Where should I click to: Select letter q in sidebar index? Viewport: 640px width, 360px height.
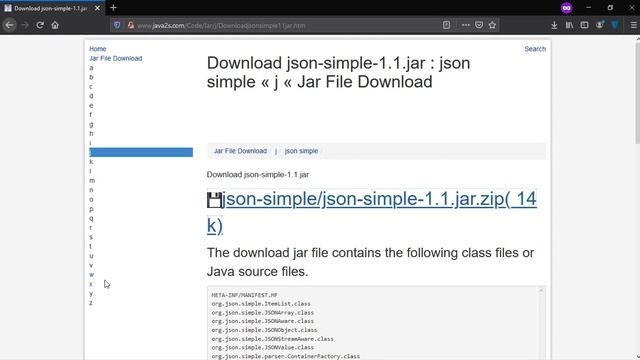click(91, 218)
